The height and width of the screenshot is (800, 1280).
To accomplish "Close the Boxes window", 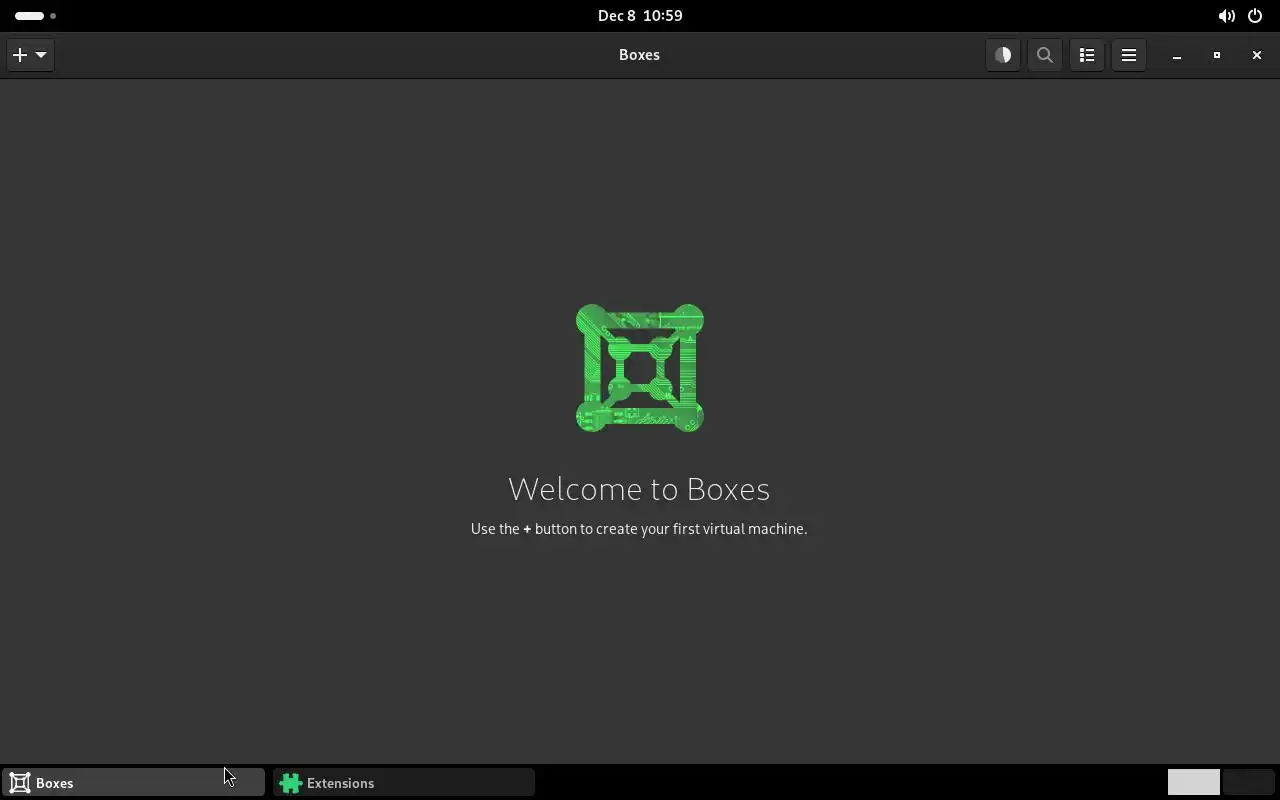I will (x=1257, y=56).
